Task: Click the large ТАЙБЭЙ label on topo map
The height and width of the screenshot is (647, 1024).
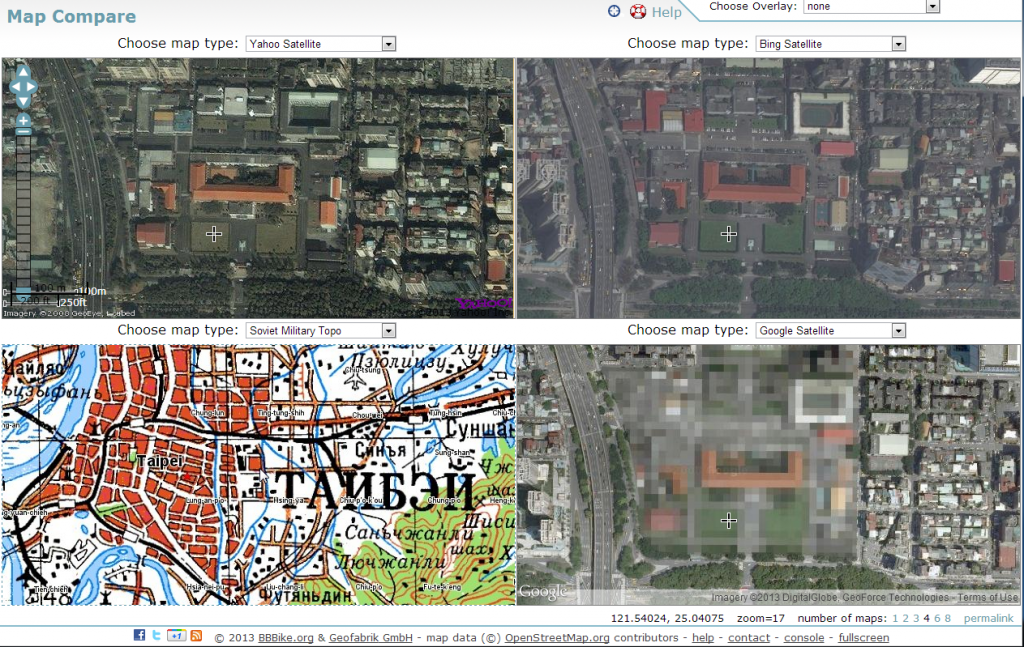Action: point(375,490)
